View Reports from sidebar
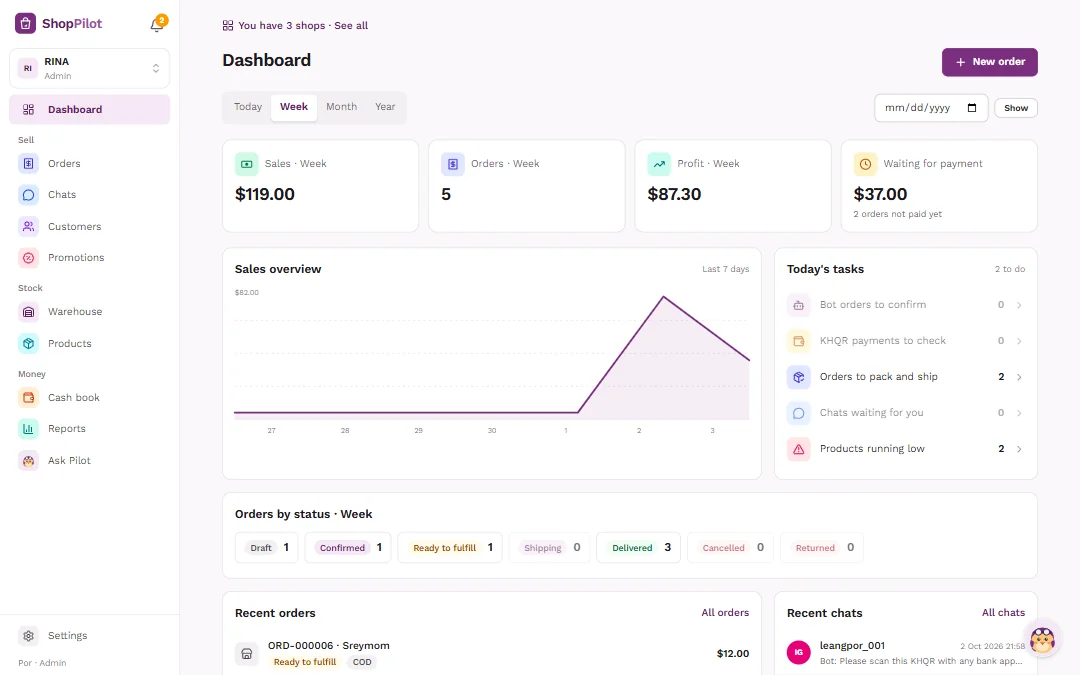Image resolution: width=1080 pixels, height=675 pixels. (90, 429)
